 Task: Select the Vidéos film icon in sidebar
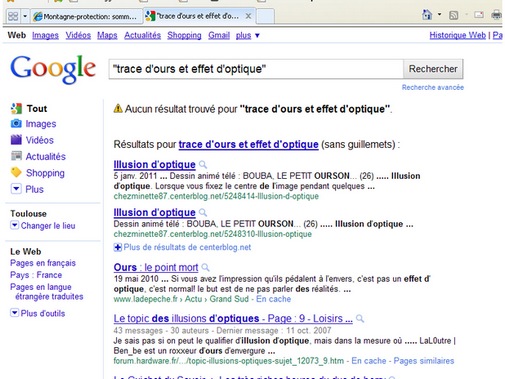tap(16, 140)
